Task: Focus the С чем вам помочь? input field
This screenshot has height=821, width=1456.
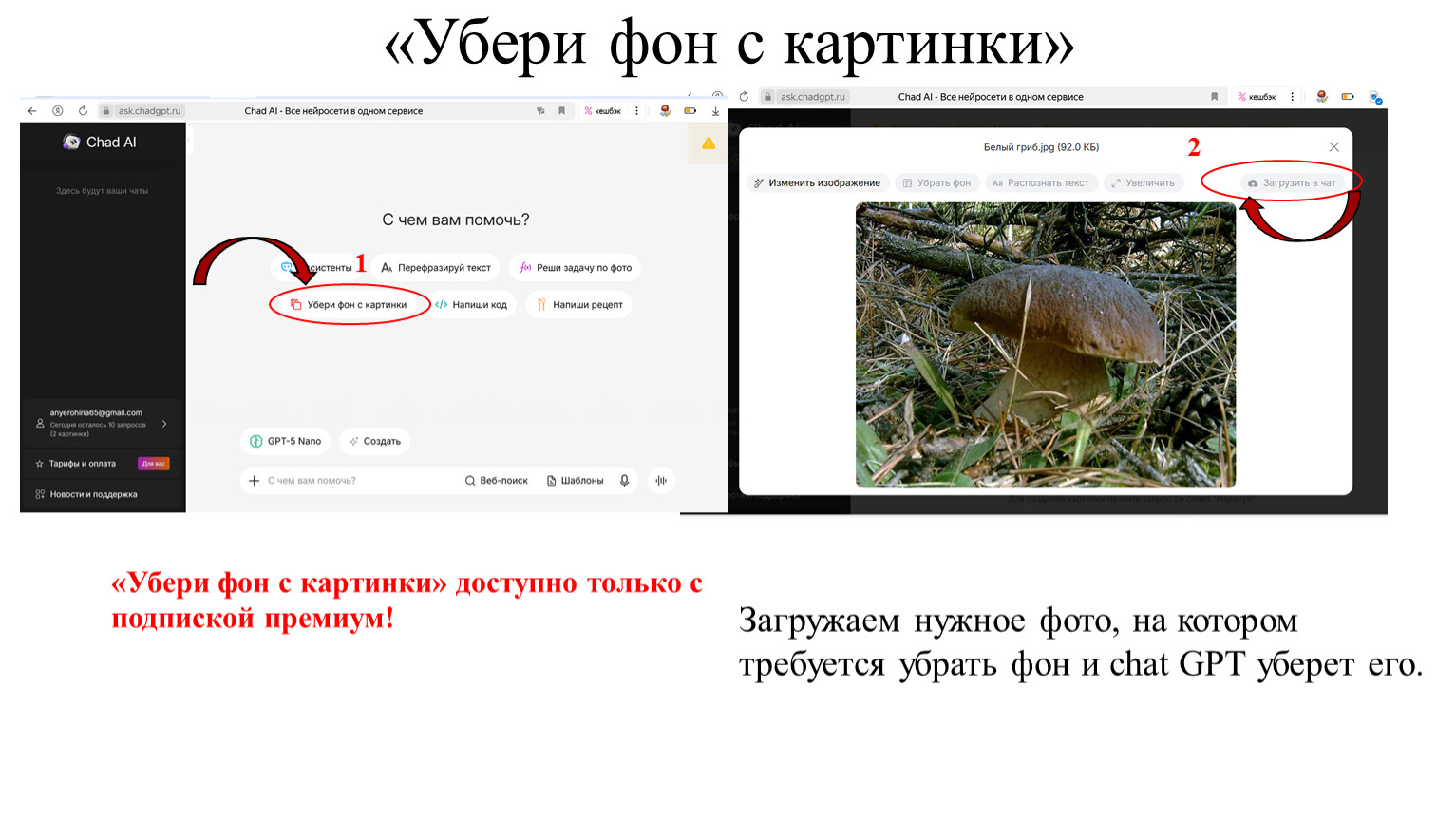Action: [x=361, y=481]
